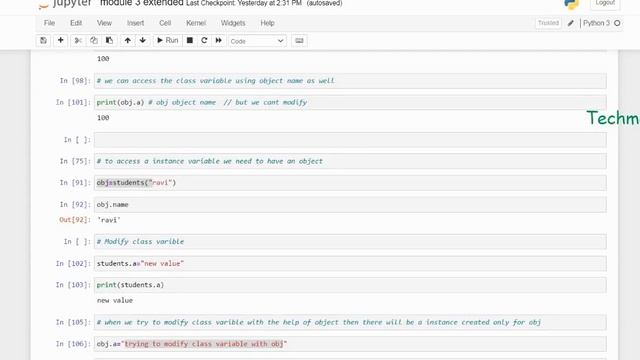640x360 pixels.
Task: Save the notebook with the save icon
Action: 43,40
